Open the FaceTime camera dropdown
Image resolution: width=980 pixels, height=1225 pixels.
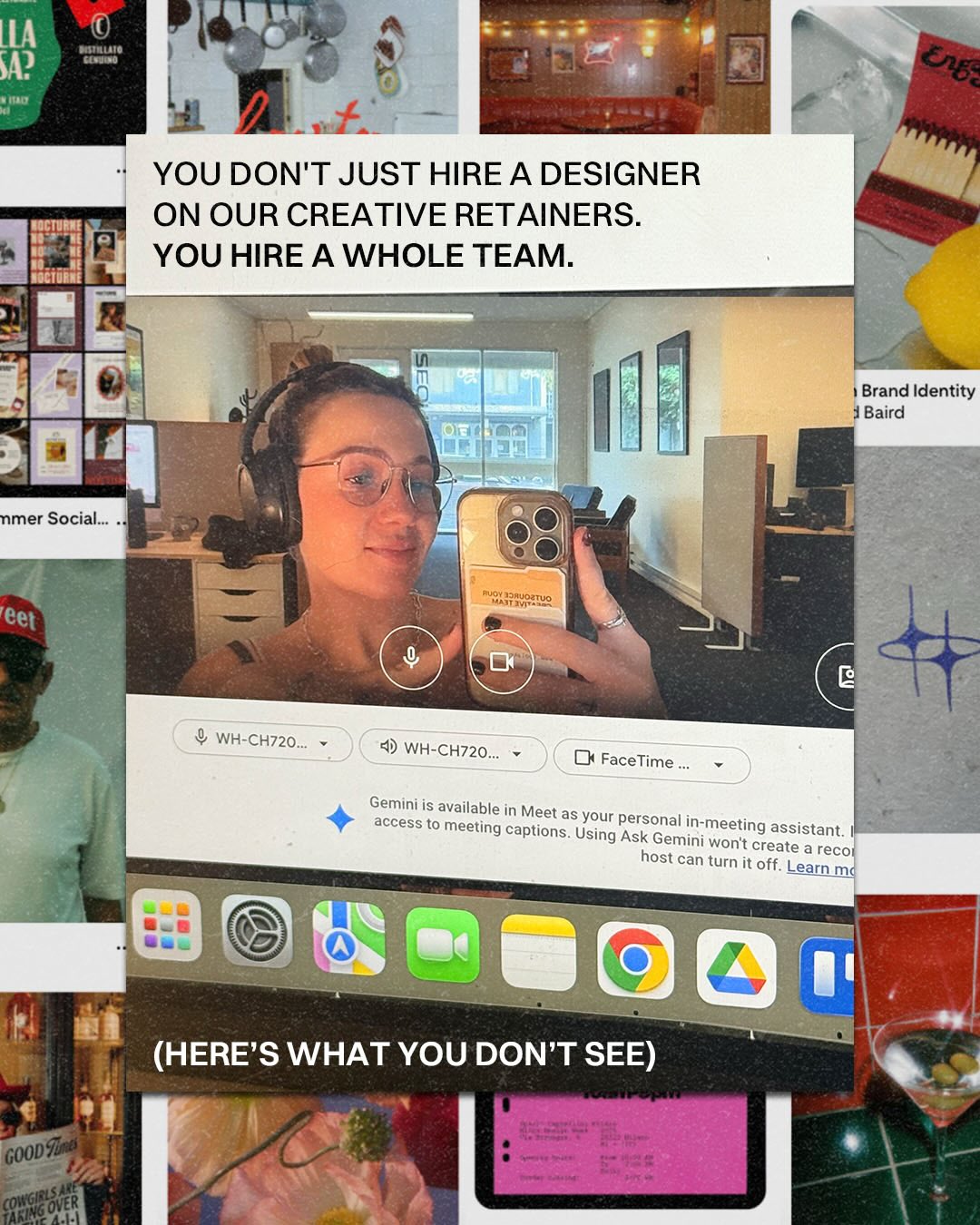(x=652, y=761)
